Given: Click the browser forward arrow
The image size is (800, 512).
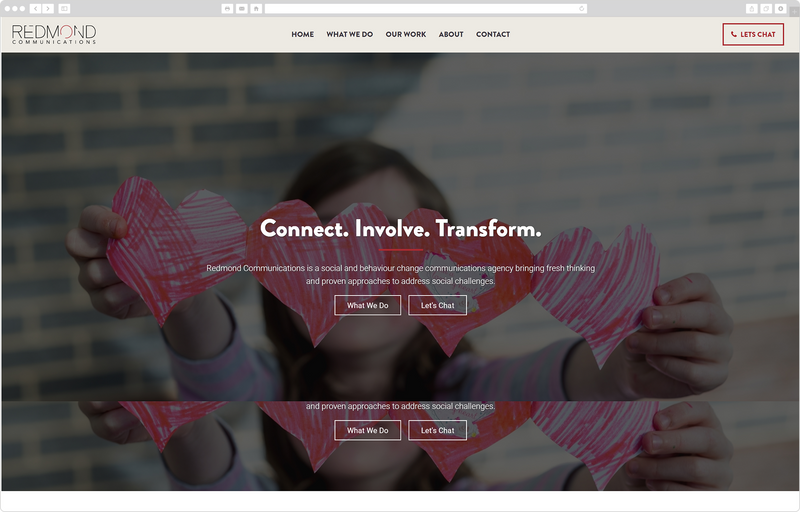Looking at the screenshot, I should coord(48,9).
